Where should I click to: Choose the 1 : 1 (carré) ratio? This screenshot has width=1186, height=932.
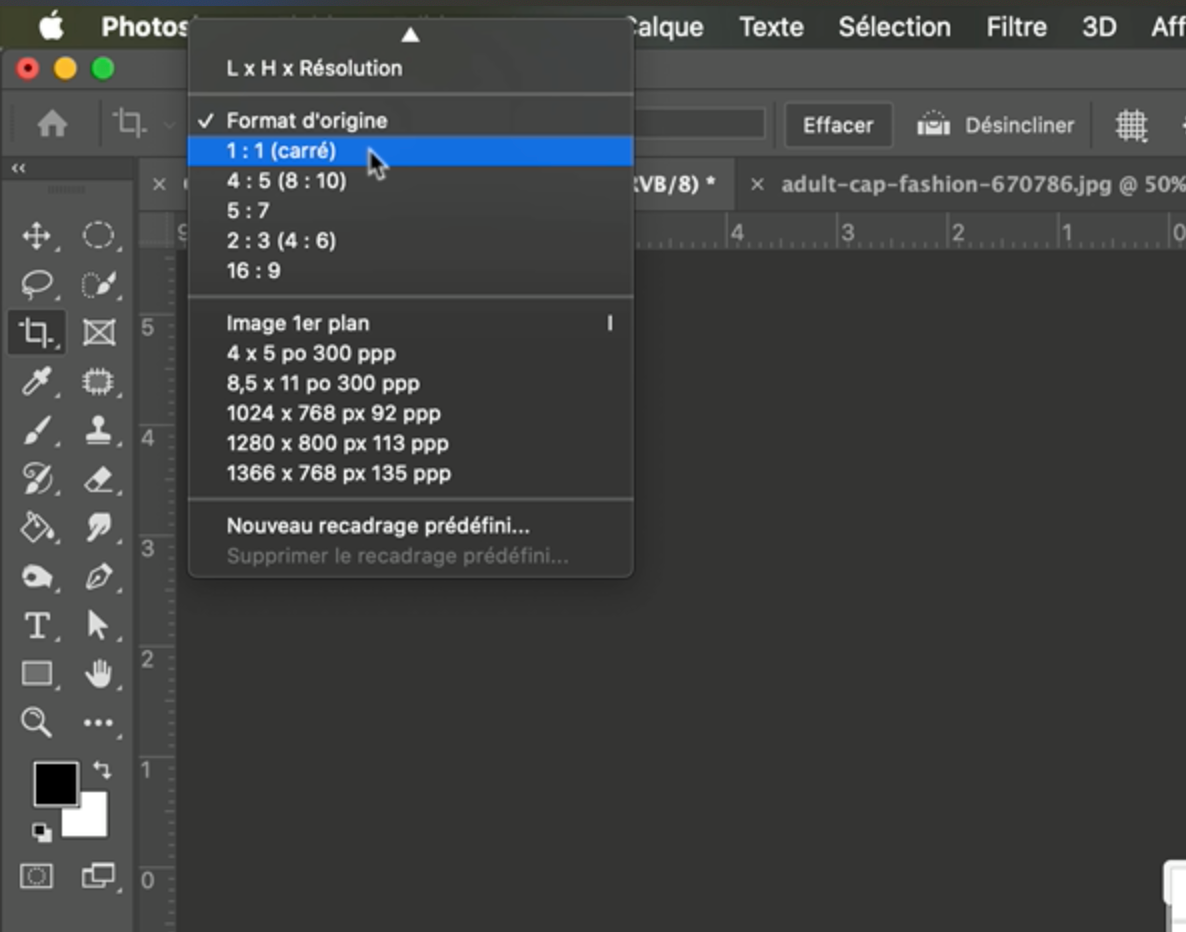(410, 151)
